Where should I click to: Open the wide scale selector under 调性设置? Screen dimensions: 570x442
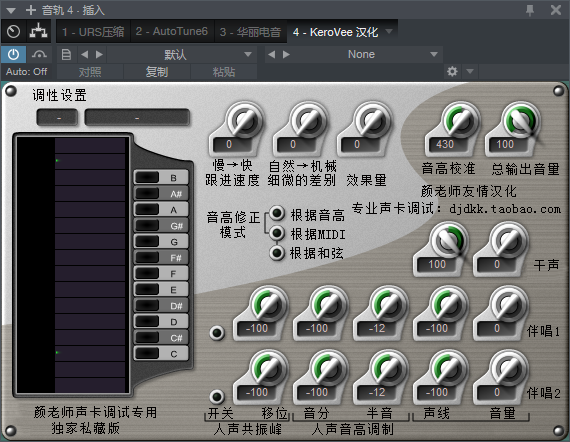[x=137, y=117]
